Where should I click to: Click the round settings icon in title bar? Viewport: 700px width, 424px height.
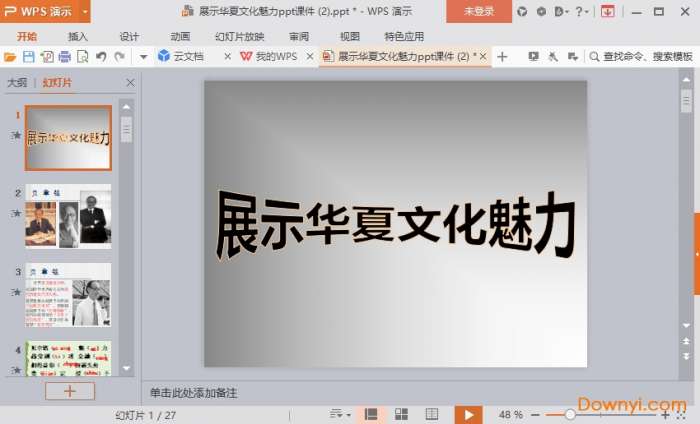point(541,12)
